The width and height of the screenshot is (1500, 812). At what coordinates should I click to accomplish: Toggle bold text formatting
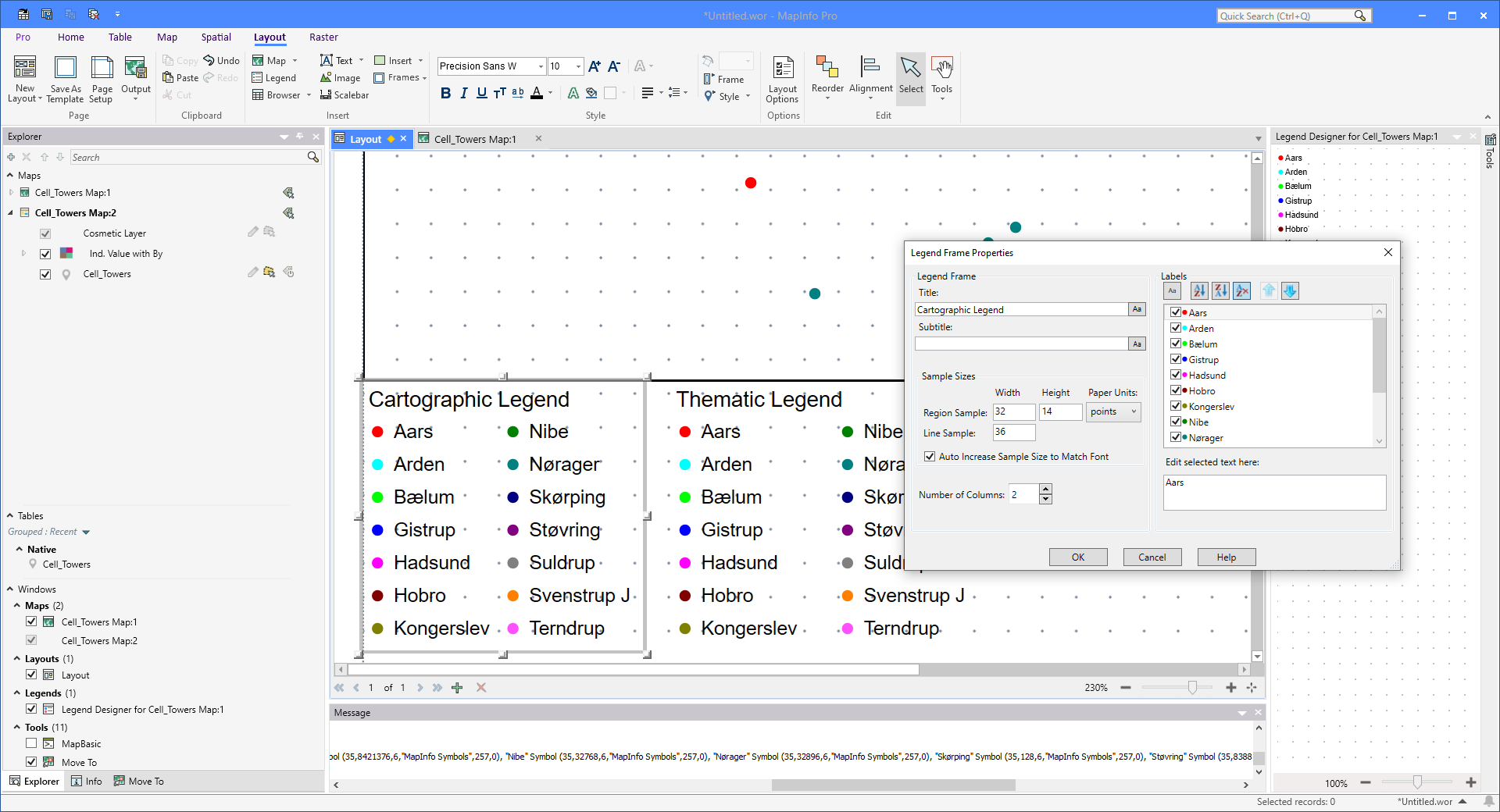tap(446, 93)
